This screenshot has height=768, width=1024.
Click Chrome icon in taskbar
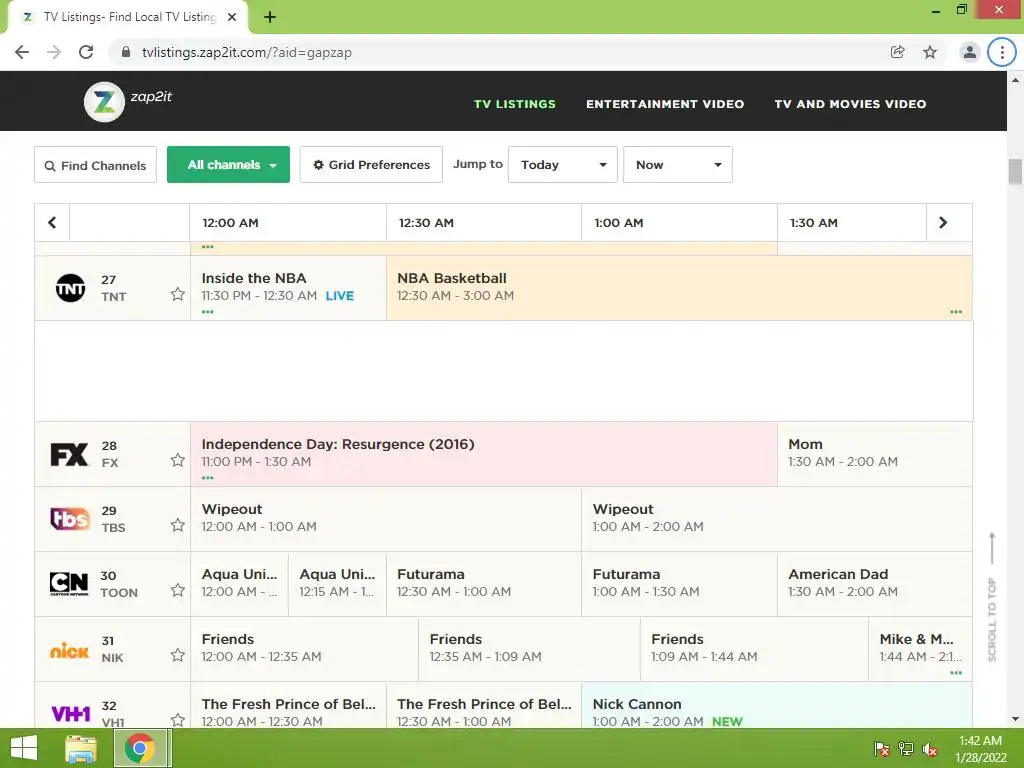click(141, 748)
